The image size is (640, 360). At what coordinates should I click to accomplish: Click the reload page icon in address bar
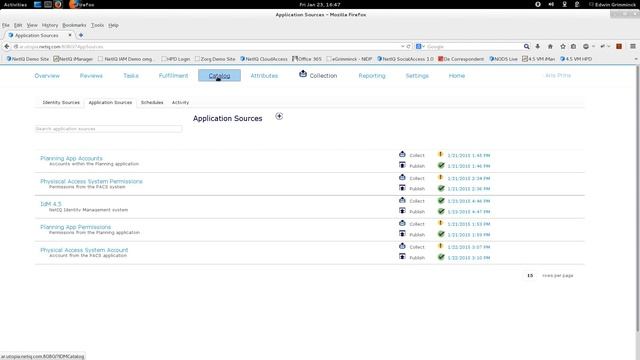click(x=409, y=47)
